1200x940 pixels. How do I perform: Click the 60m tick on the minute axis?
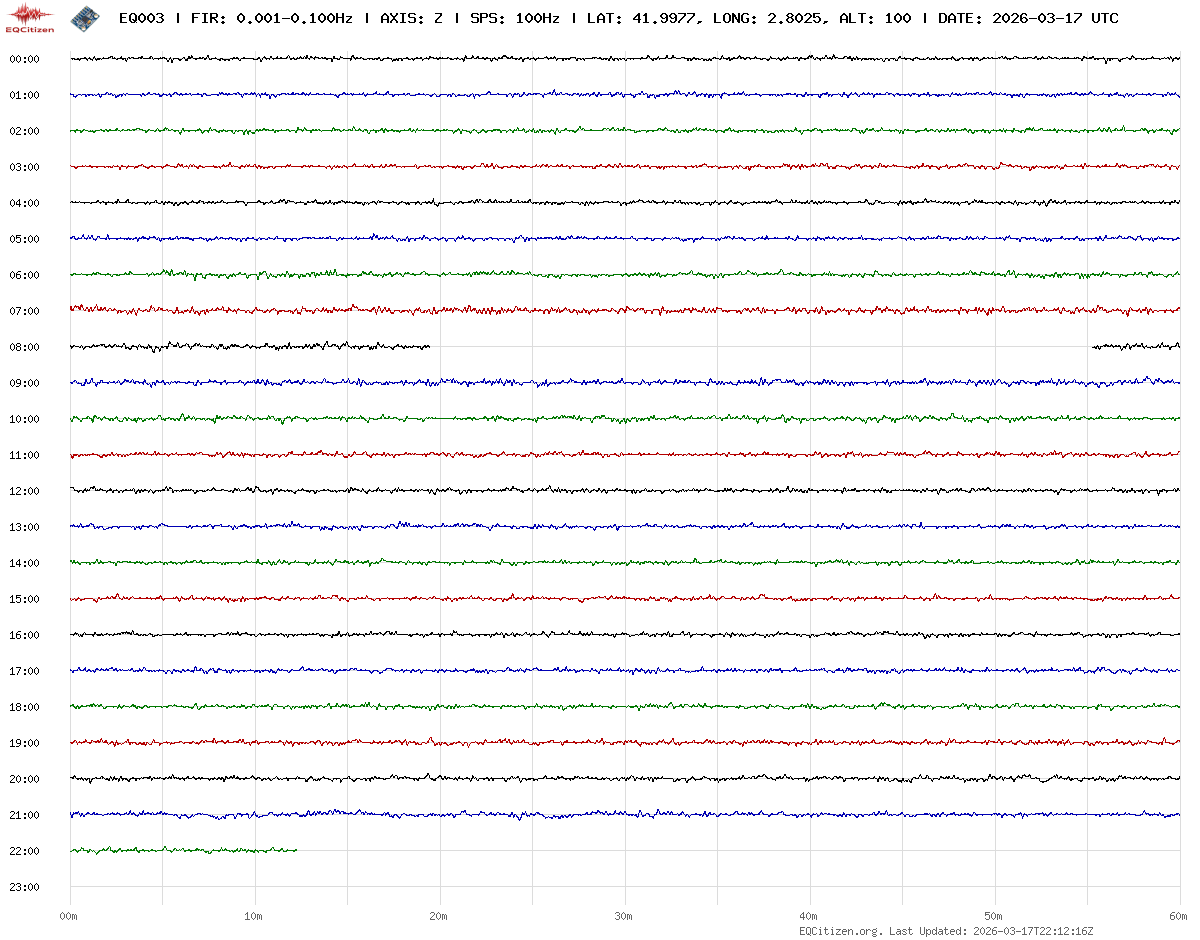tap(1179, 916)
